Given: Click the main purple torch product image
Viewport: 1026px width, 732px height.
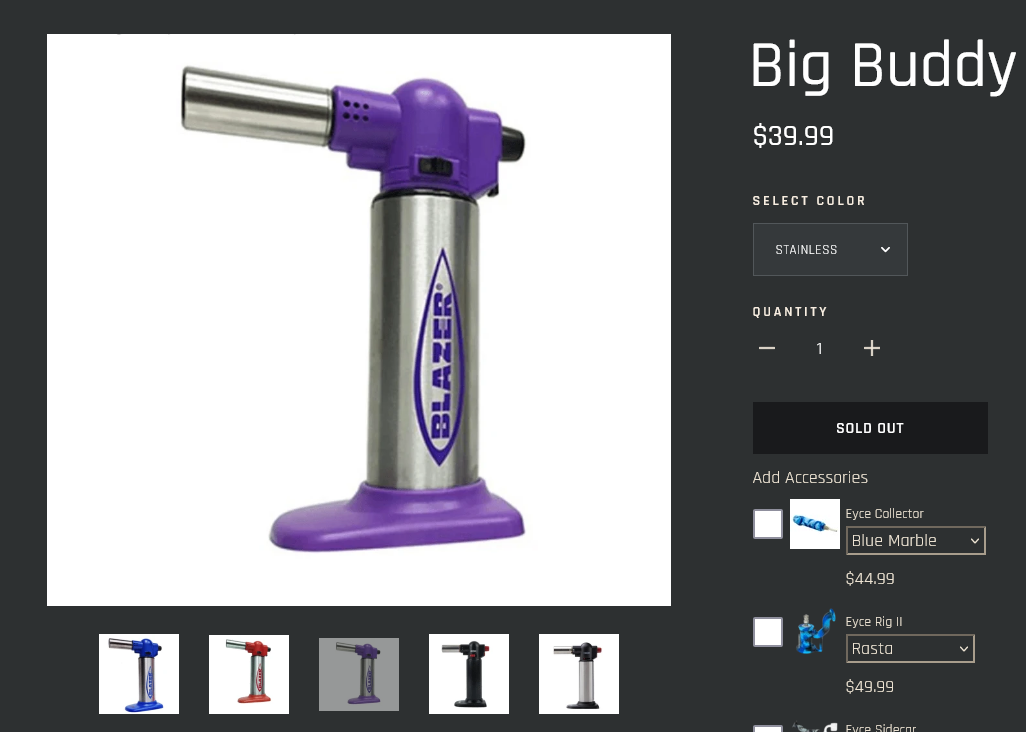Looking at the screenshot, I should click(359, 320).
